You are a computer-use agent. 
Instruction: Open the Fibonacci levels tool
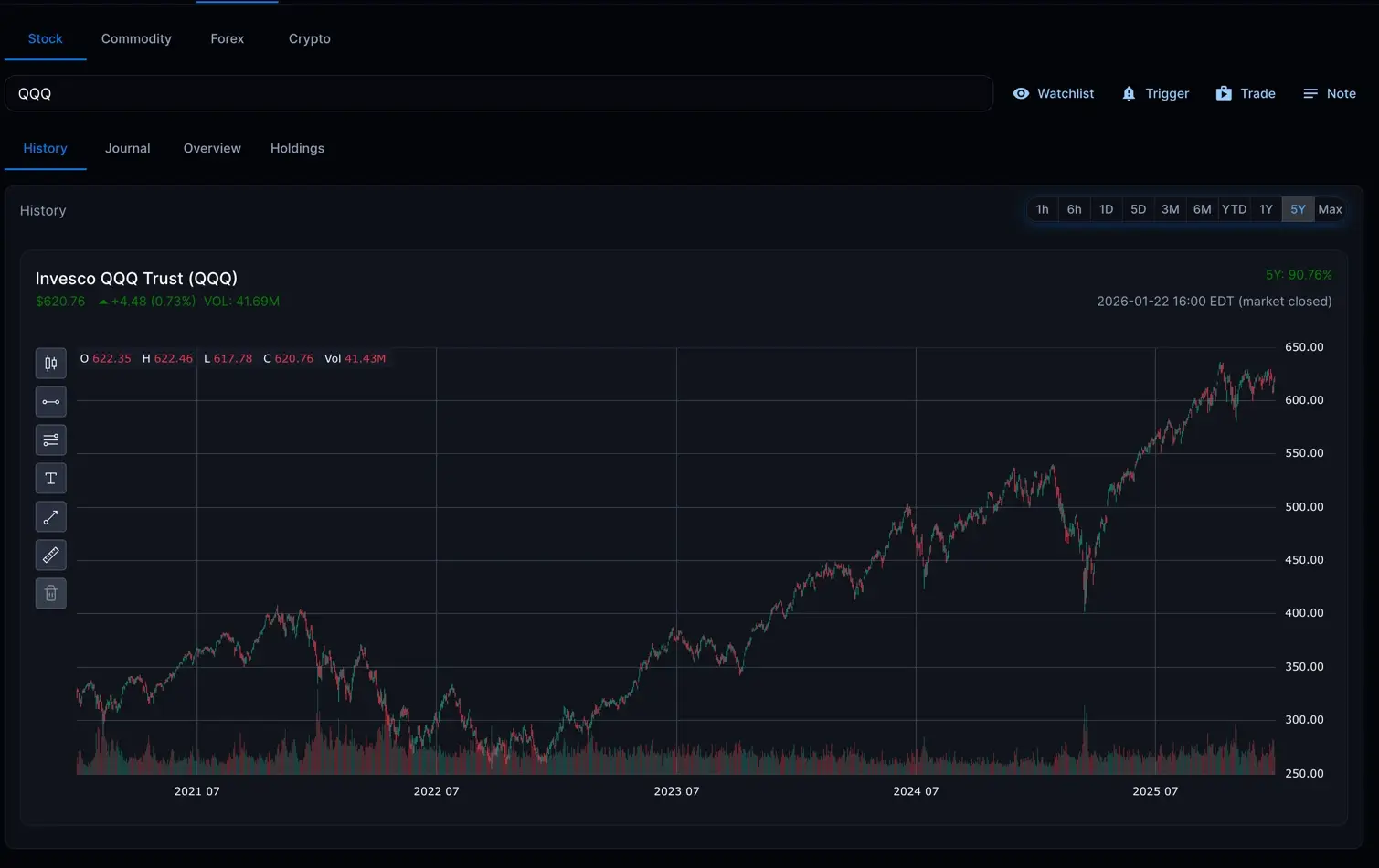pyautogui.click(x=51, y=440)
